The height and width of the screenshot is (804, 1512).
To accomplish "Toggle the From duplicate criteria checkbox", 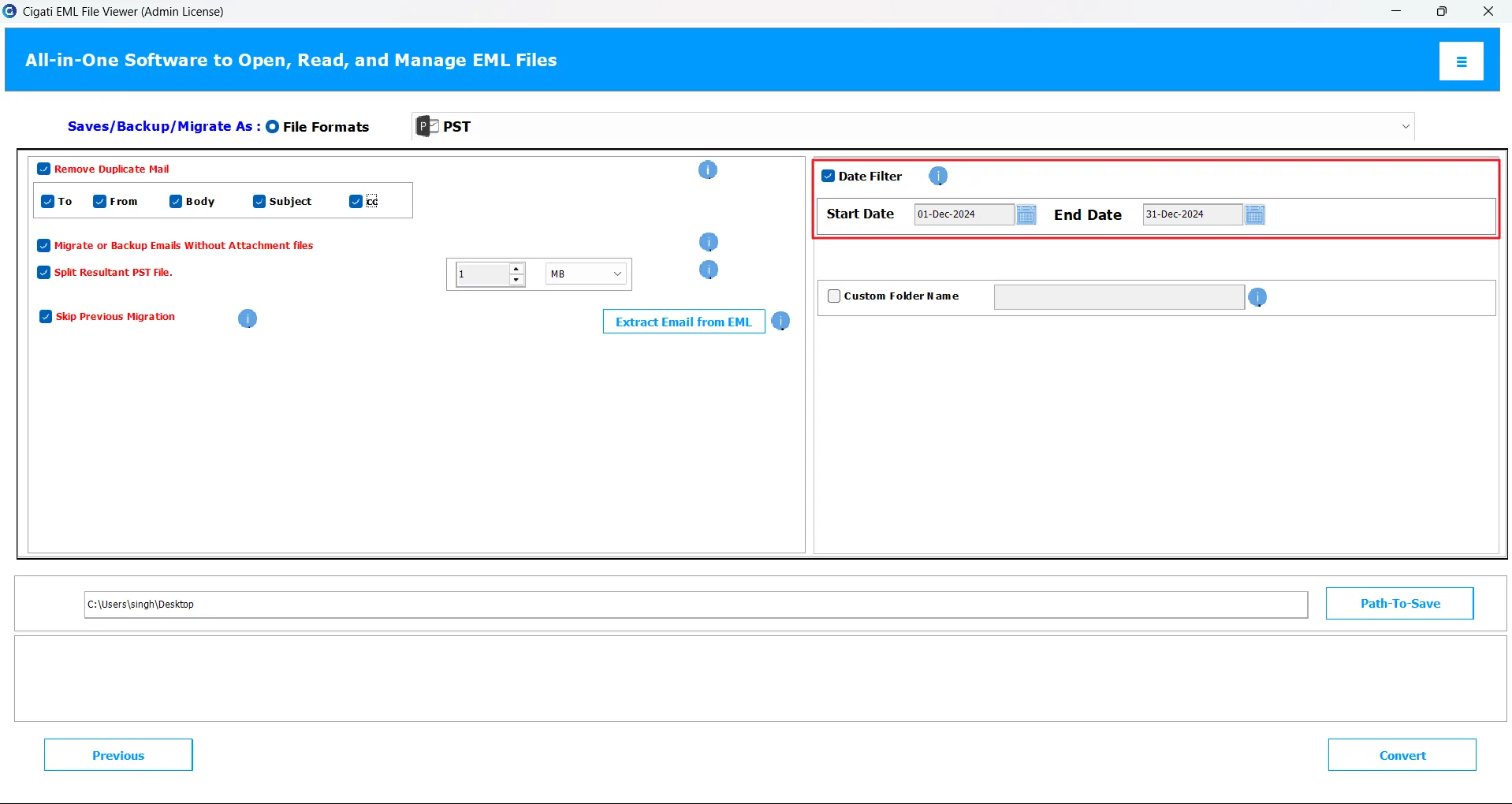I will [x=100, y=202].
